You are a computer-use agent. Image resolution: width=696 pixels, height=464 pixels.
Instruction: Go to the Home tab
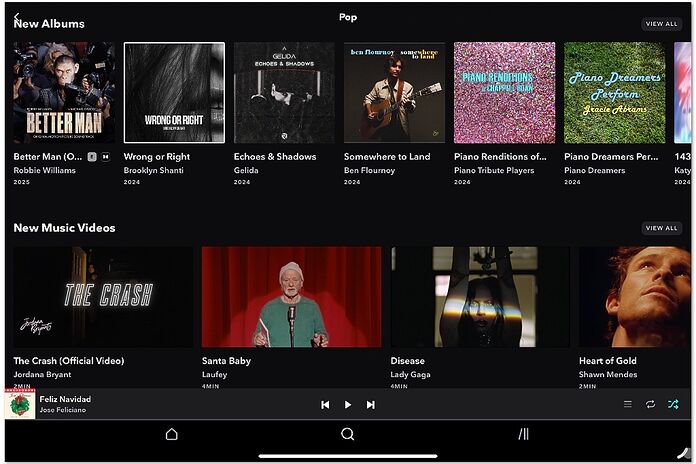pos(172,434)
